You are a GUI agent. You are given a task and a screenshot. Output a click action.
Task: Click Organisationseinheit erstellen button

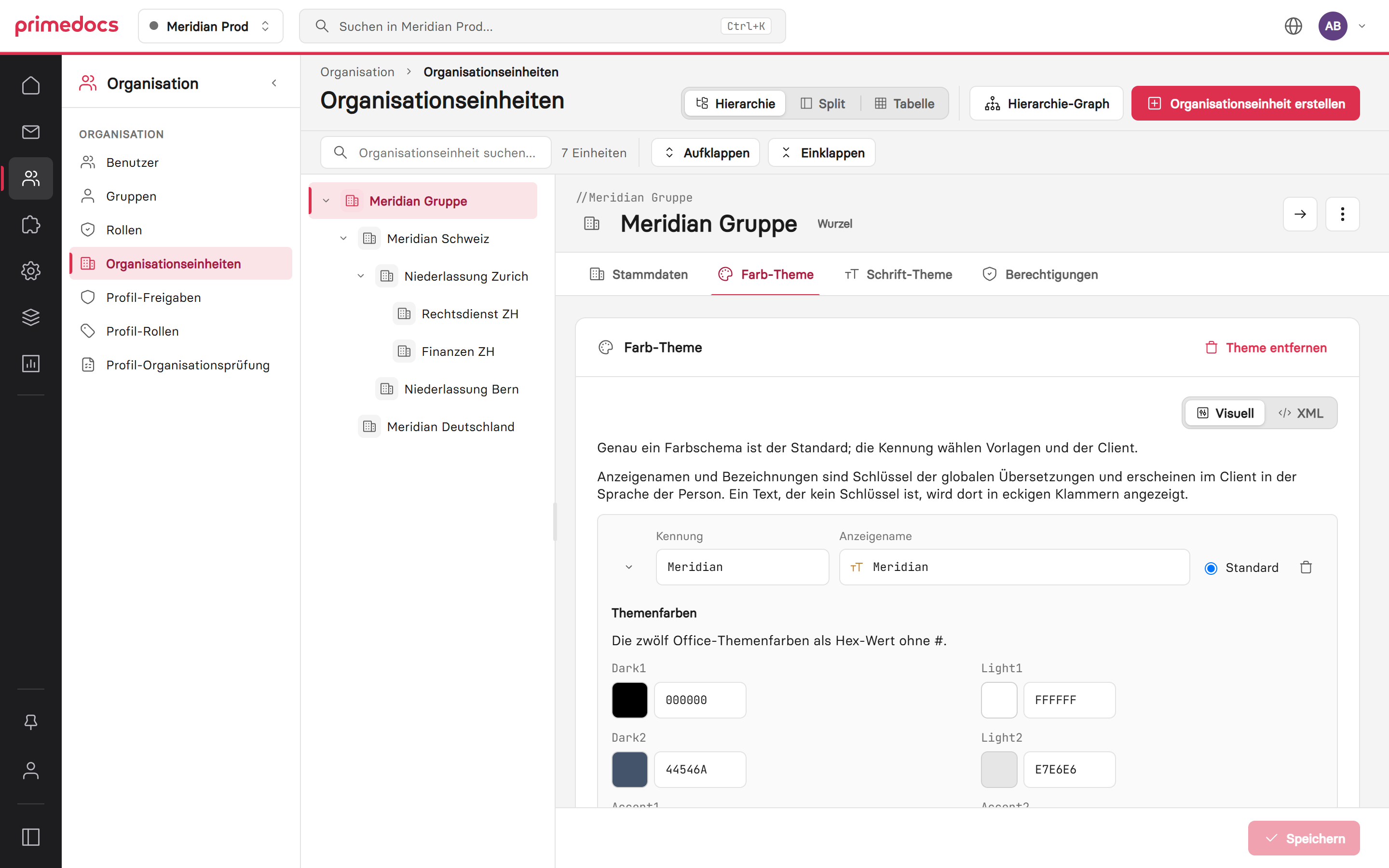1245,103
